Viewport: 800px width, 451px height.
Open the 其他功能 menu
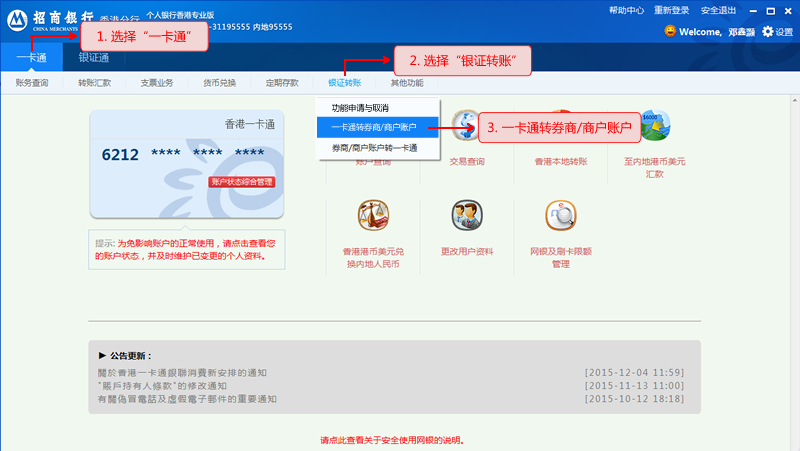click(407, 82)
